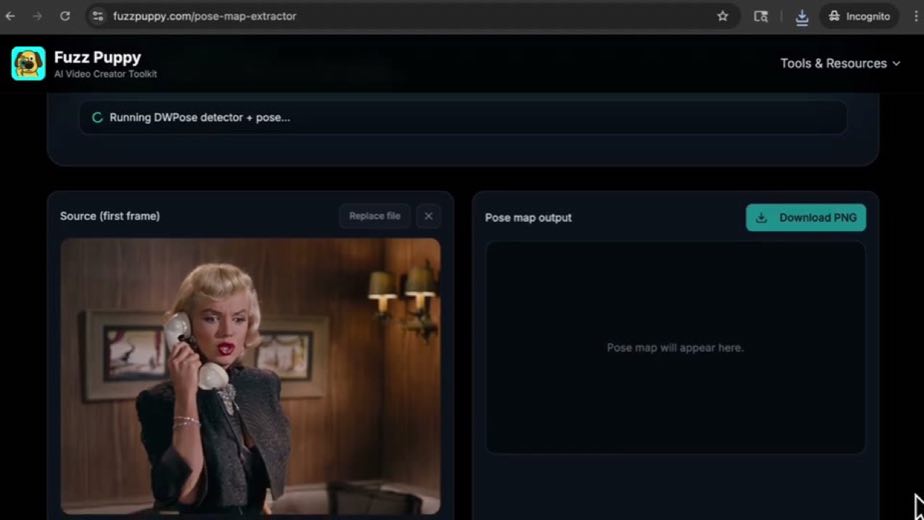The image size is (924, 520).
Task: Click the empty pose map output area
Action: coord(675,347)
